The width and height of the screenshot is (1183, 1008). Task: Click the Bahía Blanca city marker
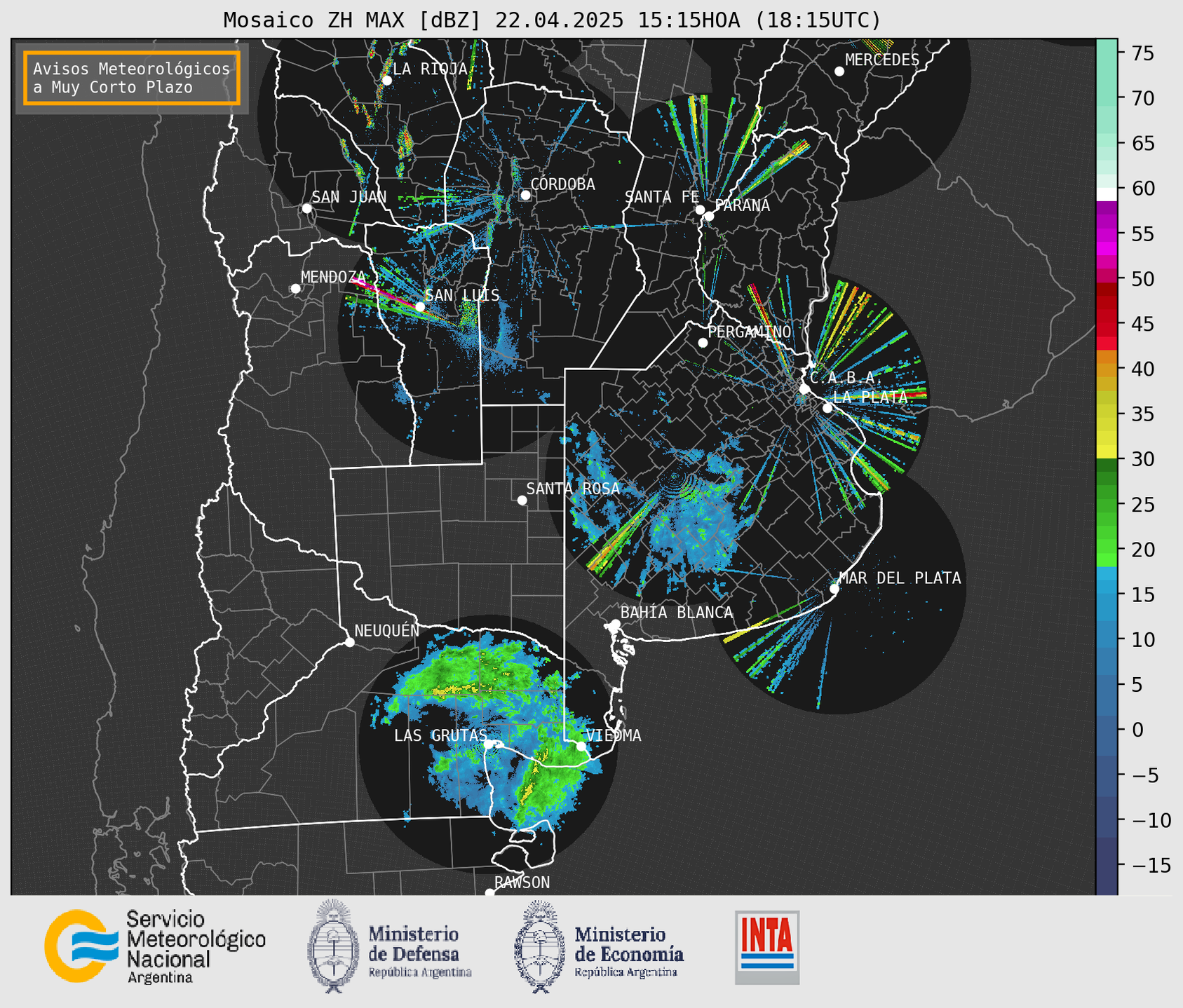coord(615,624)
